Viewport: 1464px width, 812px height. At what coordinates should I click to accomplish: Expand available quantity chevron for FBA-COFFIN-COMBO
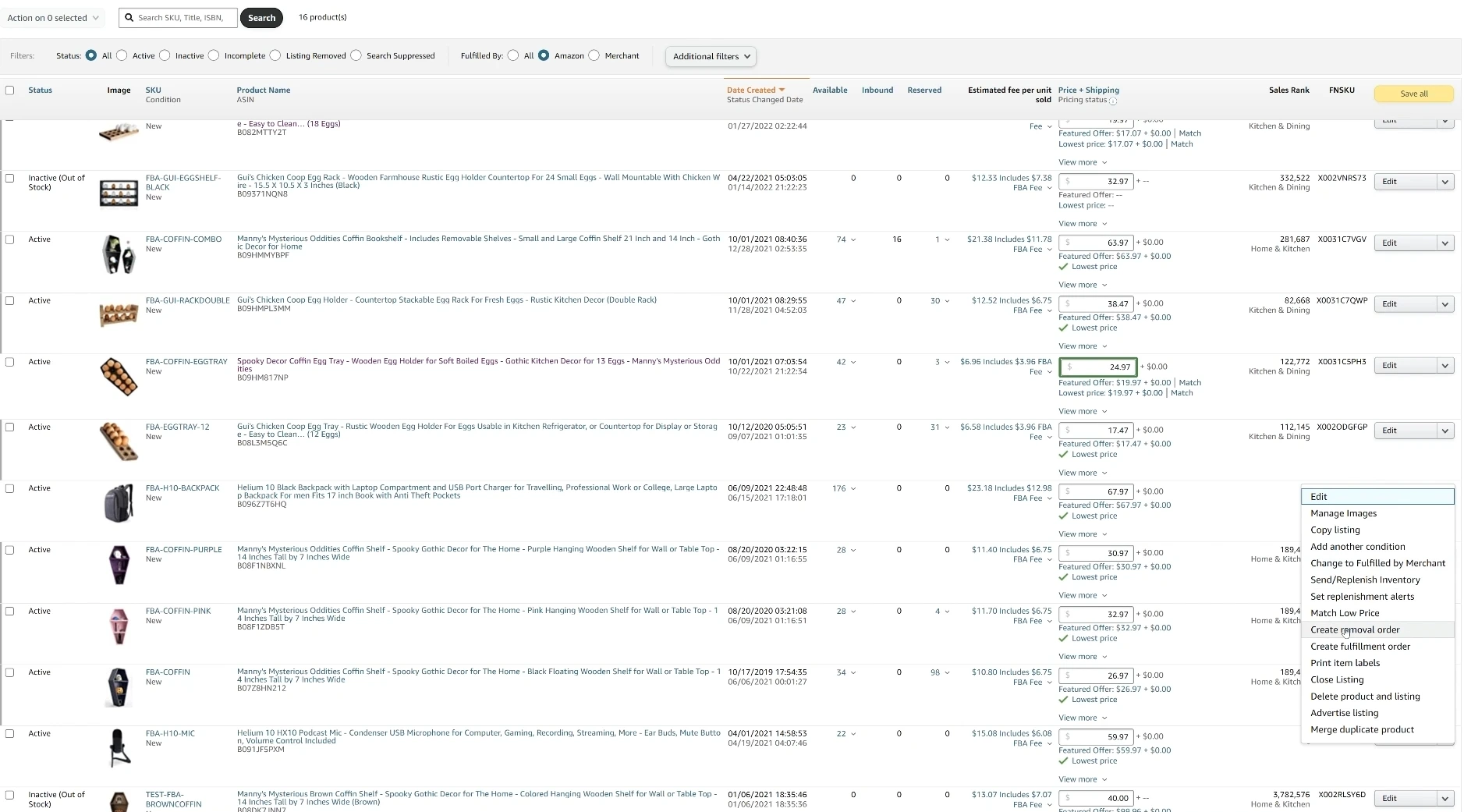[853, 240]
